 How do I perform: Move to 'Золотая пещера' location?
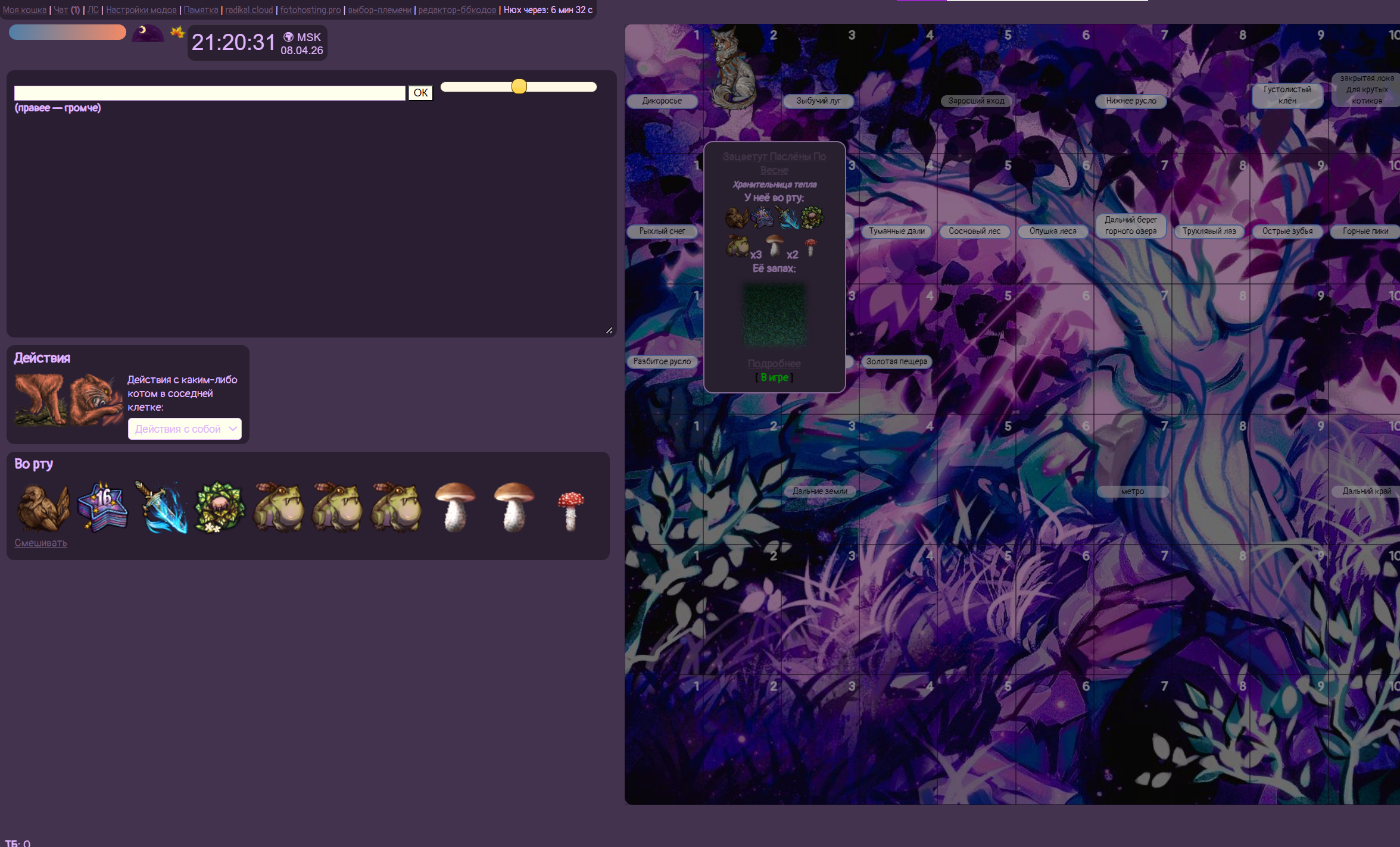(896, 361)
